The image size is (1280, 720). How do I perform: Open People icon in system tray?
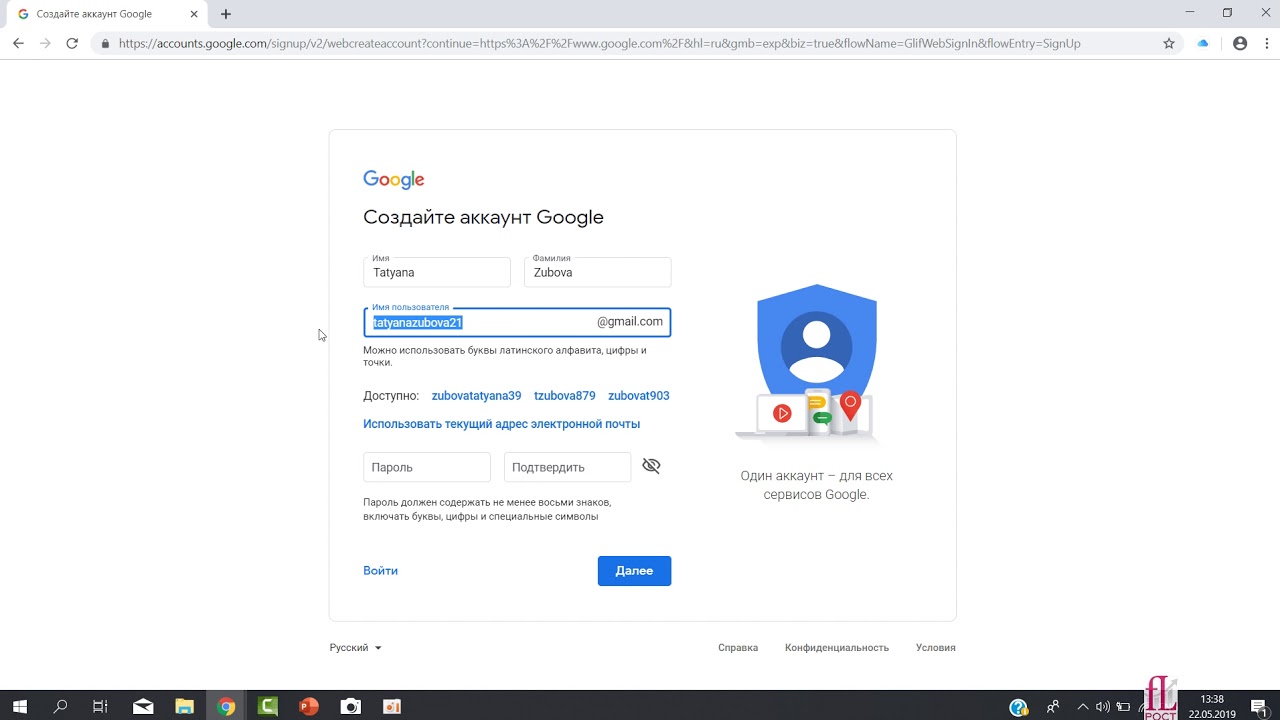click(x=1053, y=707)
